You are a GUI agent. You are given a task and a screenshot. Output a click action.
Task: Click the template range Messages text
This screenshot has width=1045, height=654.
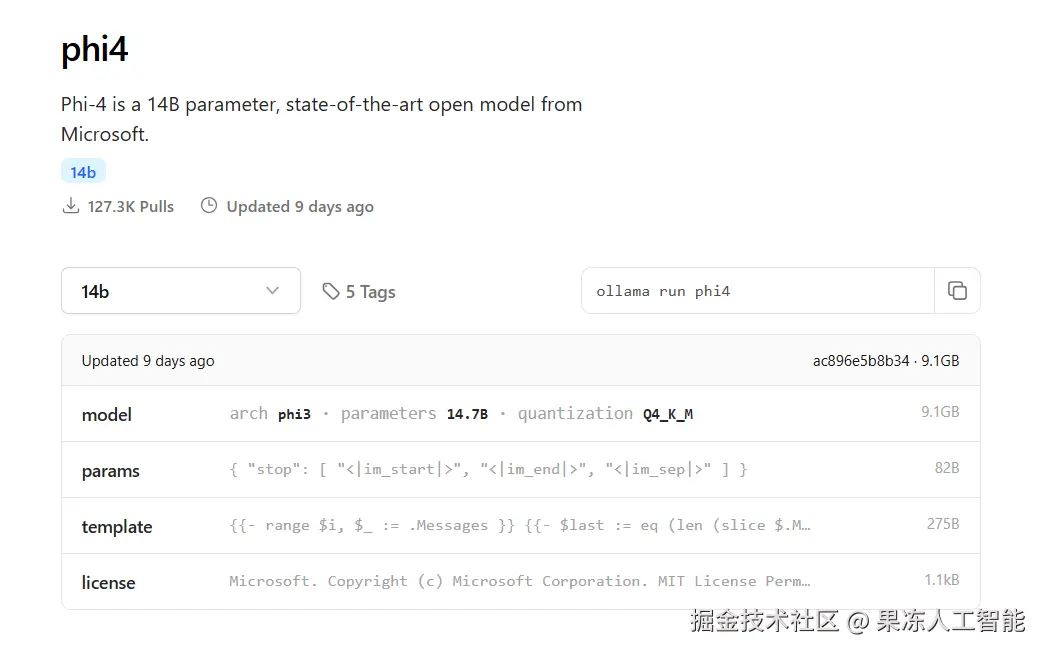[519, 525]
